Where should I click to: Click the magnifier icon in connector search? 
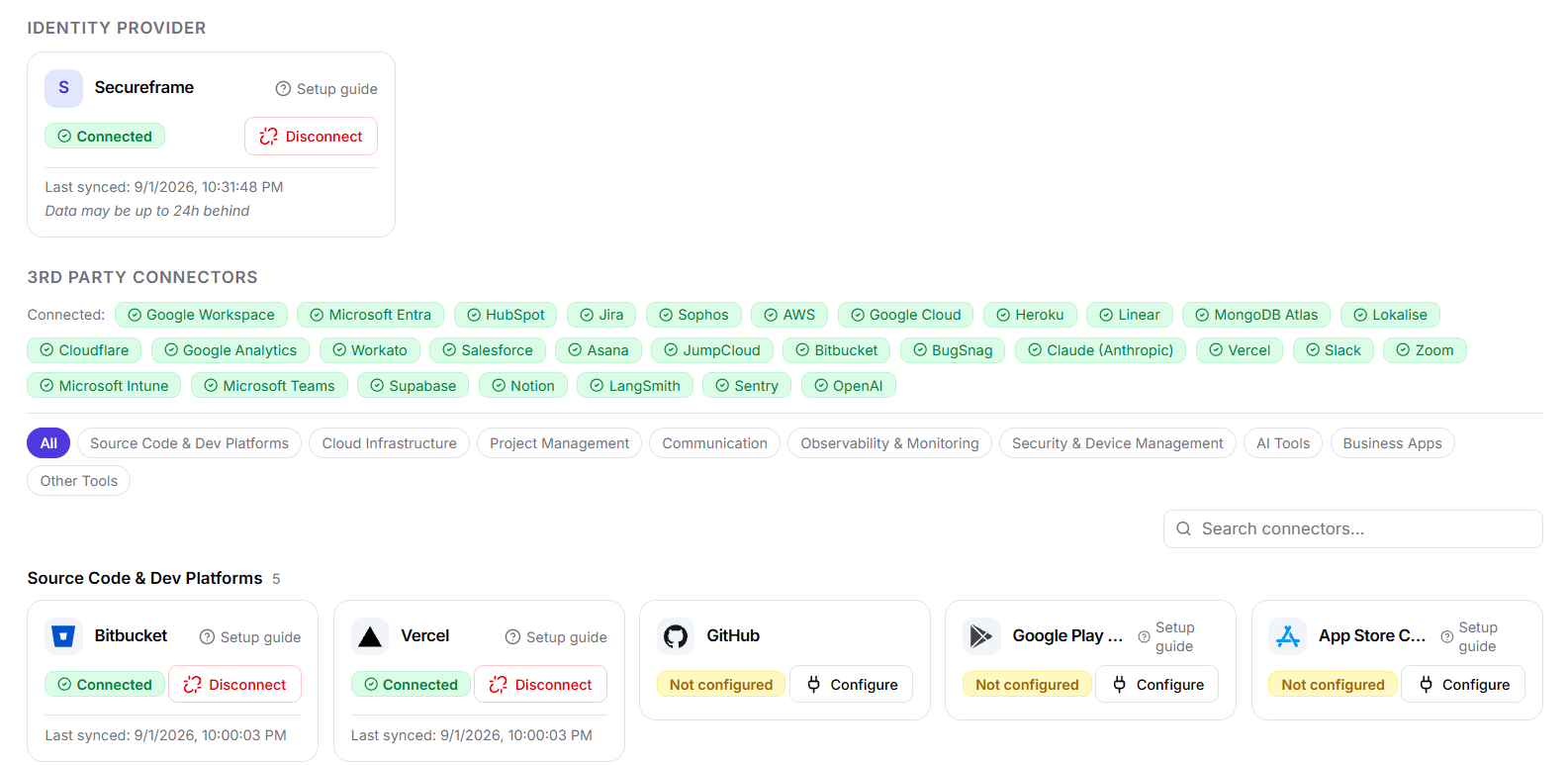point(1183,529)
